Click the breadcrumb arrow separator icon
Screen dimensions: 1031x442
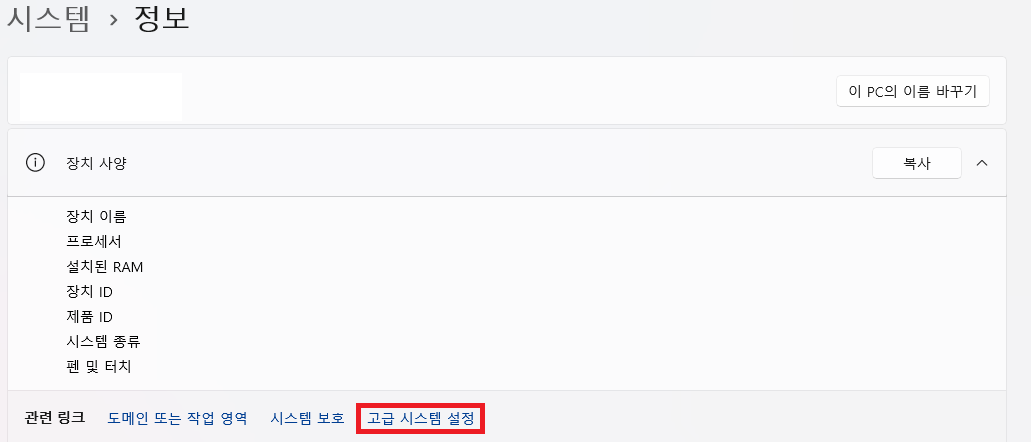point(114,20)
